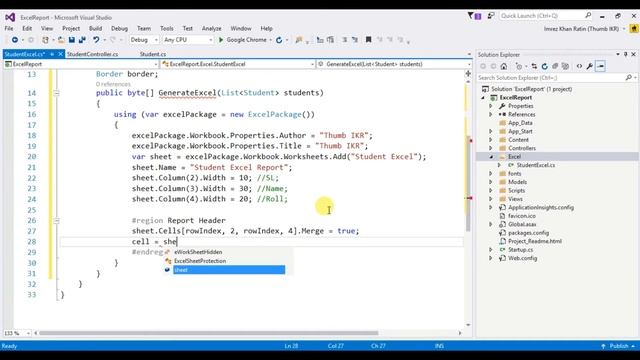Open the Tools menu

167,29
